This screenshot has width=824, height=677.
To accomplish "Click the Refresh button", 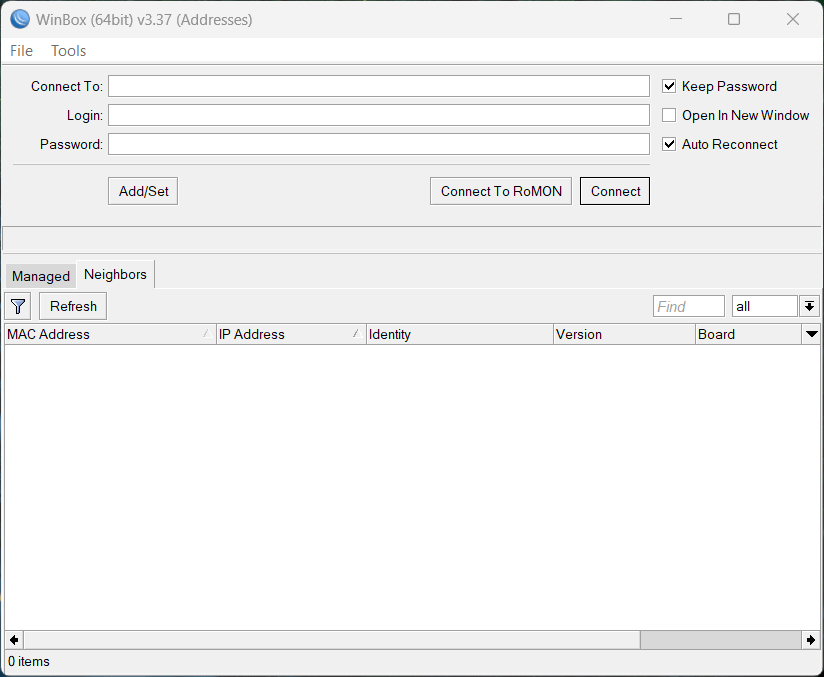I will (73, 306).
